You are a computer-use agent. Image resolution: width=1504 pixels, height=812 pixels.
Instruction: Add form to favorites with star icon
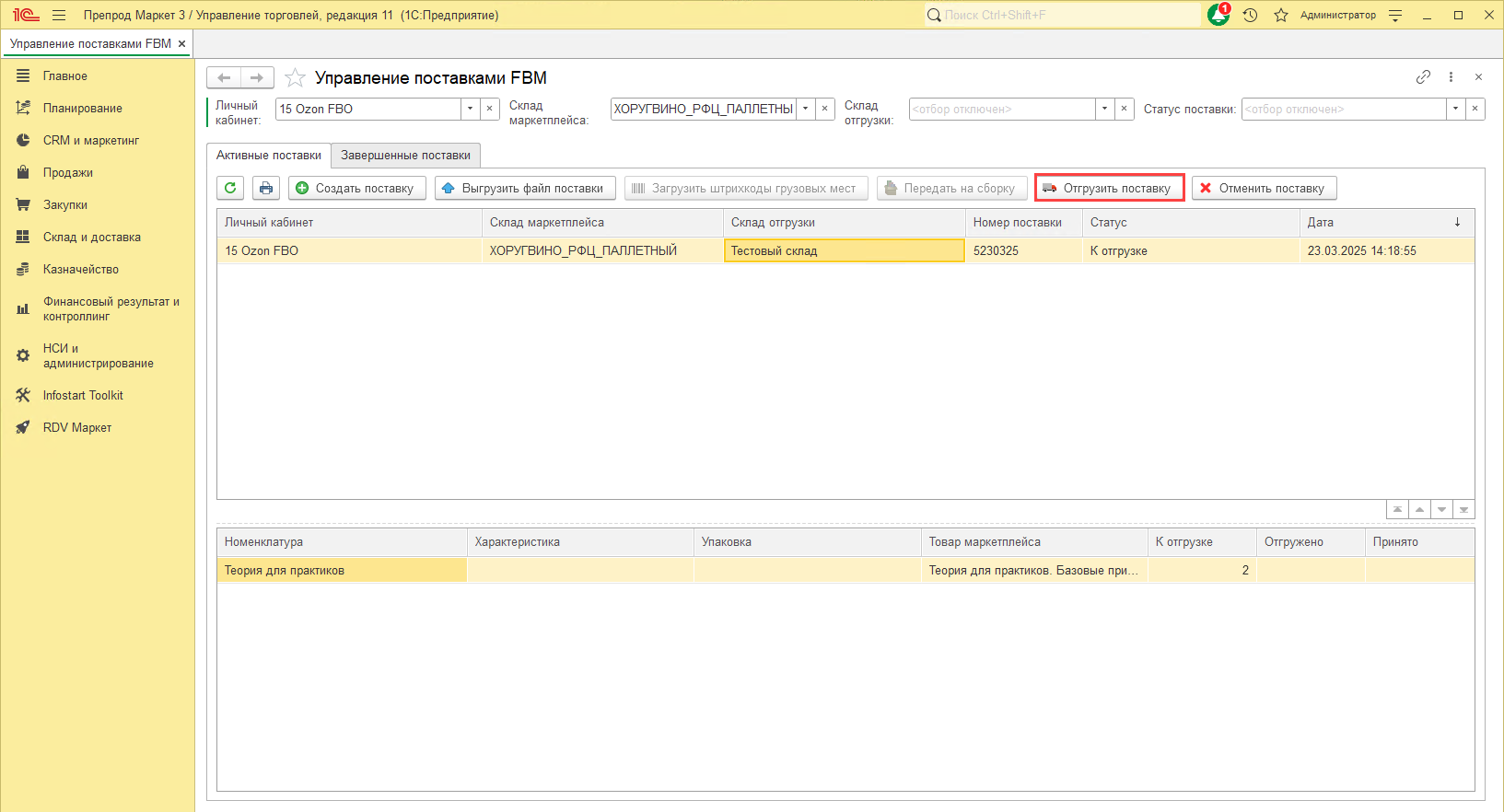coord(295,78)
